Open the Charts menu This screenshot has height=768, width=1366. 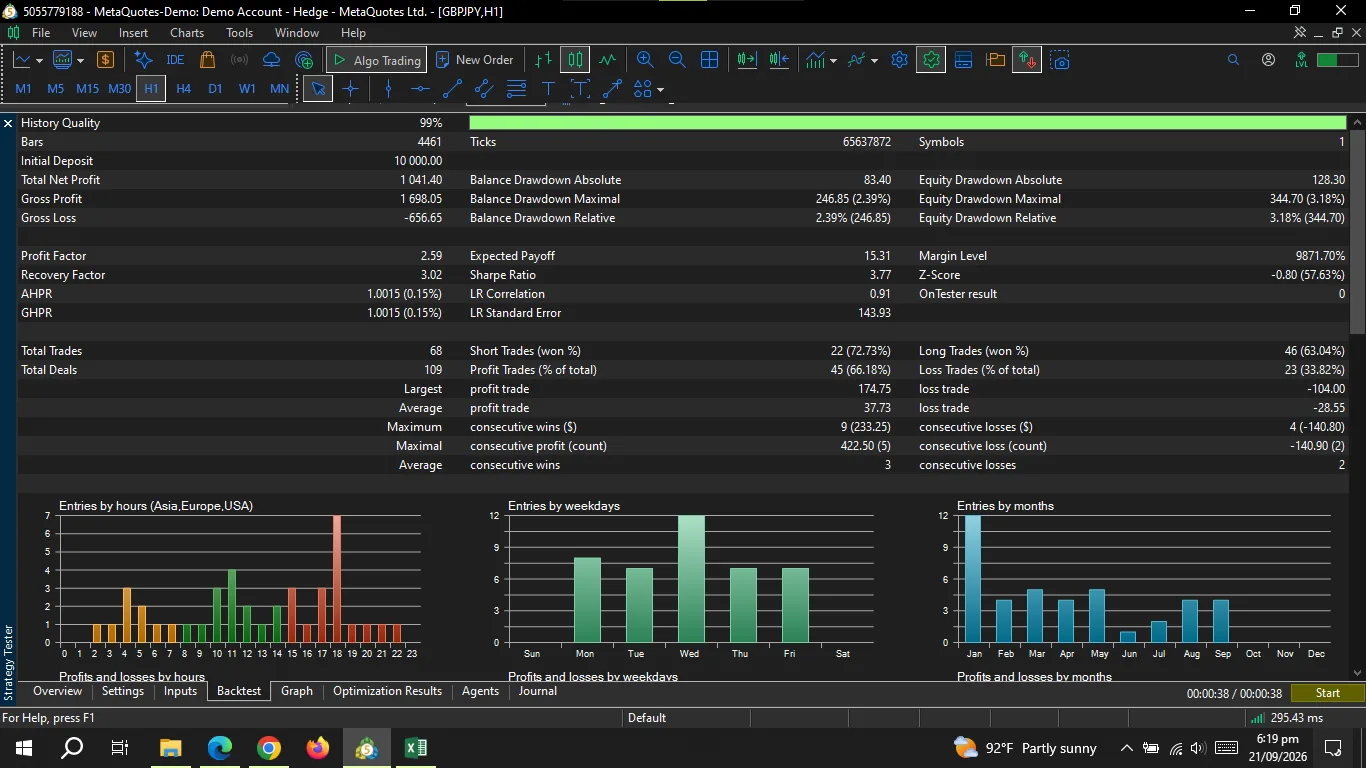point(187,33)
